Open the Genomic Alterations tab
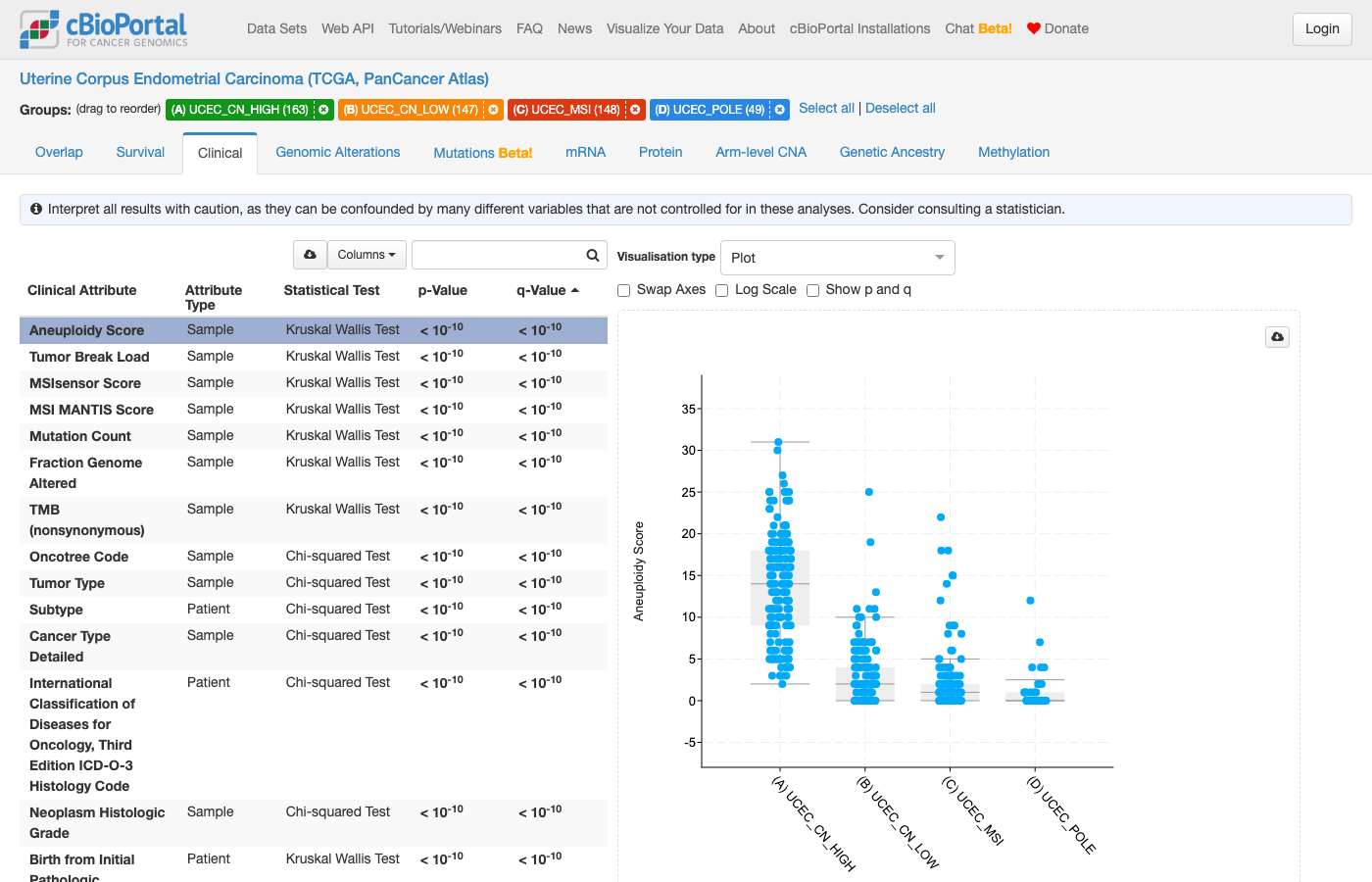Image resolution: width=1372 pixels, height=882 pixels. point(338,152)
